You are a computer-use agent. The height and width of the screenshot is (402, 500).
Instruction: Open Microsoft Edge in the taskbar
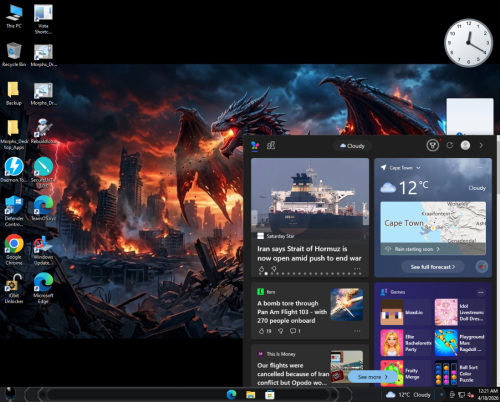tap(231, 395)
